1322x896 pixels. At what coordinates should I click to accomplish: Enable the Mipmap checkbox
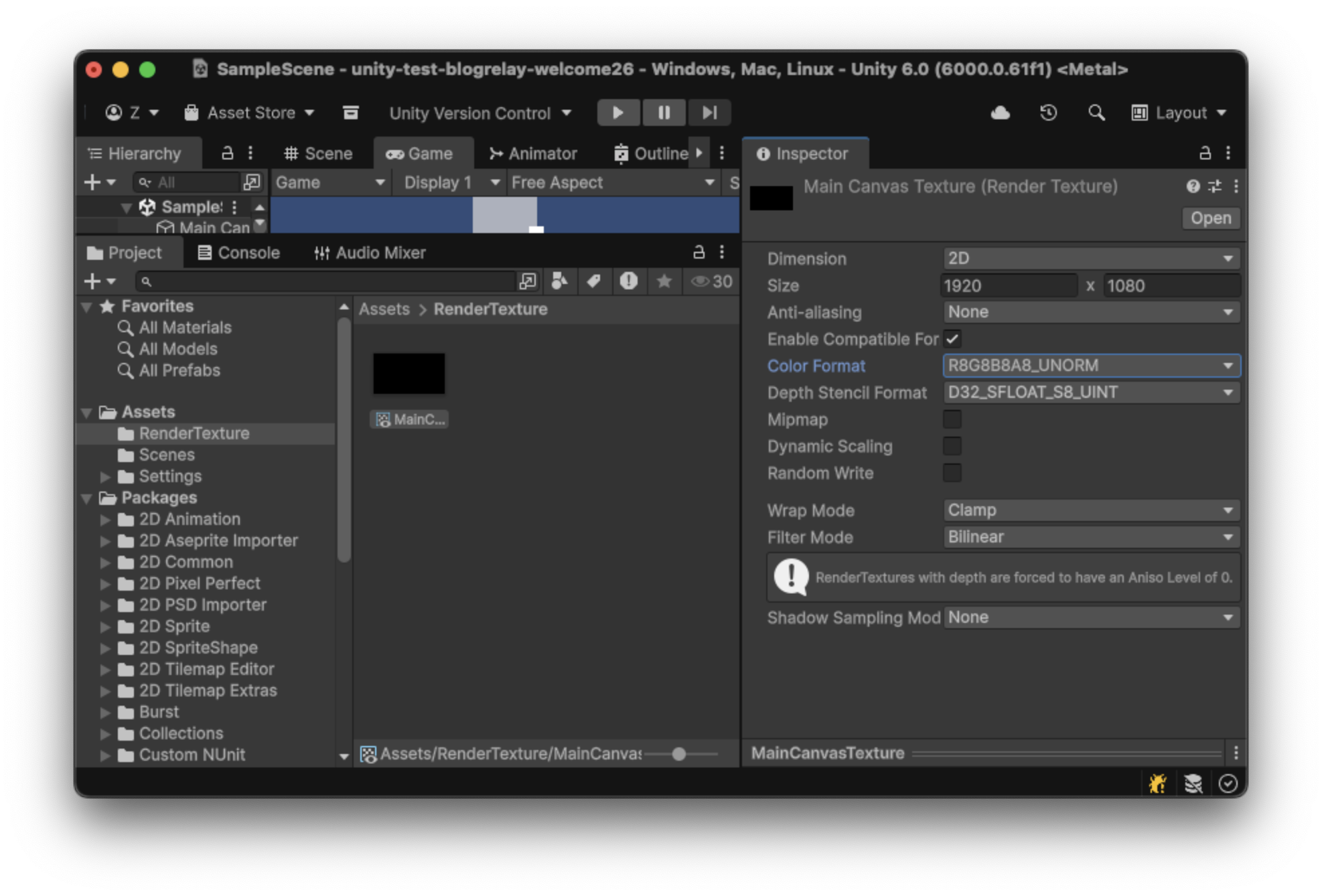952,419
